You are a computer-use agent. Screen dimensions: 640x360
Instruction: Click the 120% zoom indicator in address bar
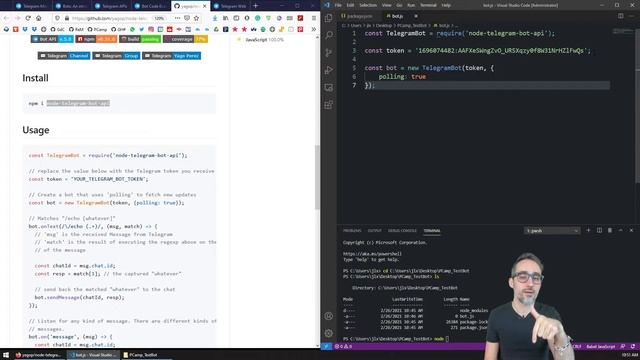159,18
